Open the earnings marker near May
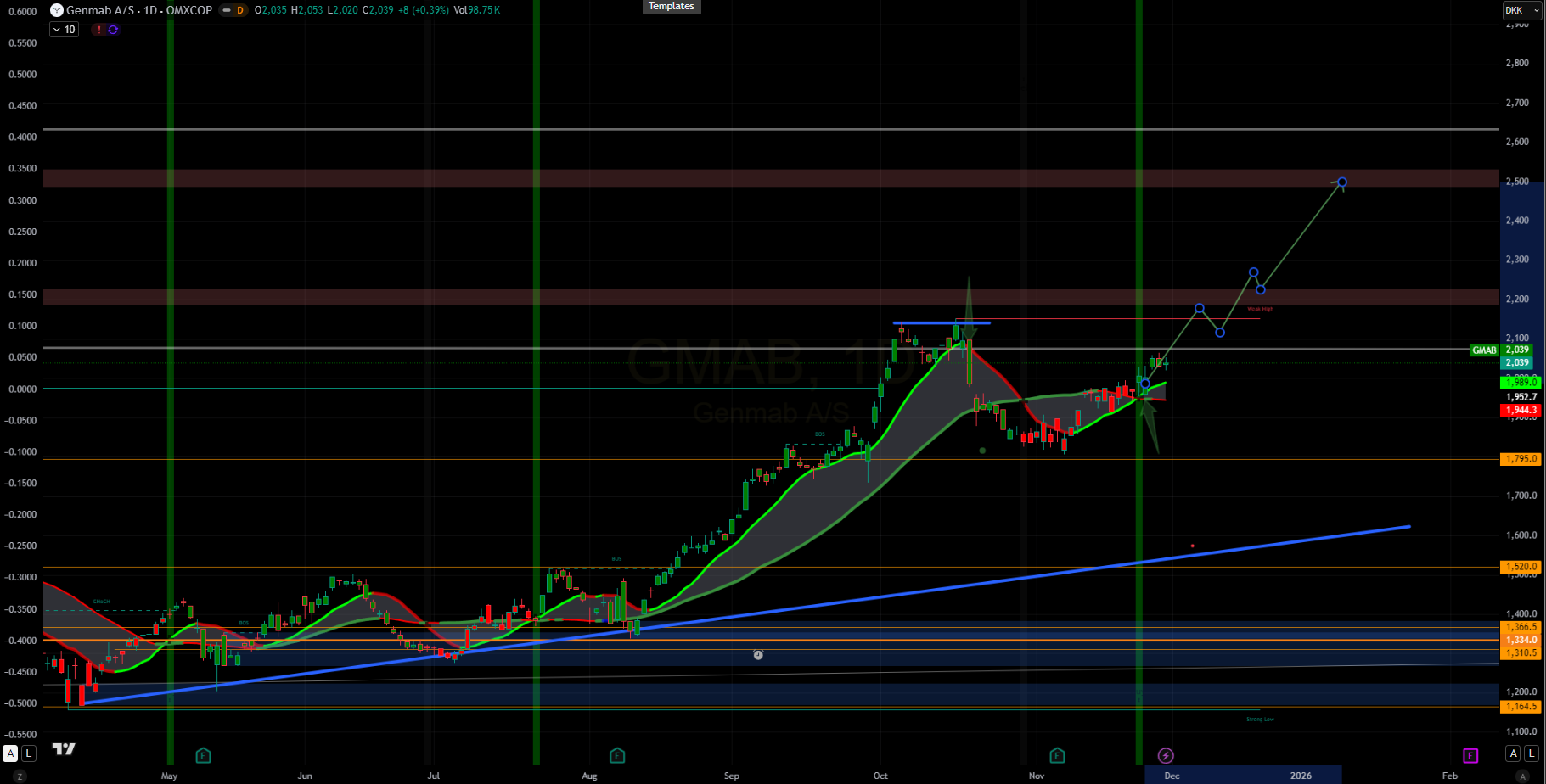The width and height of the screenshot is (1546, 784). pyautogui.click(x=203, y=755)
